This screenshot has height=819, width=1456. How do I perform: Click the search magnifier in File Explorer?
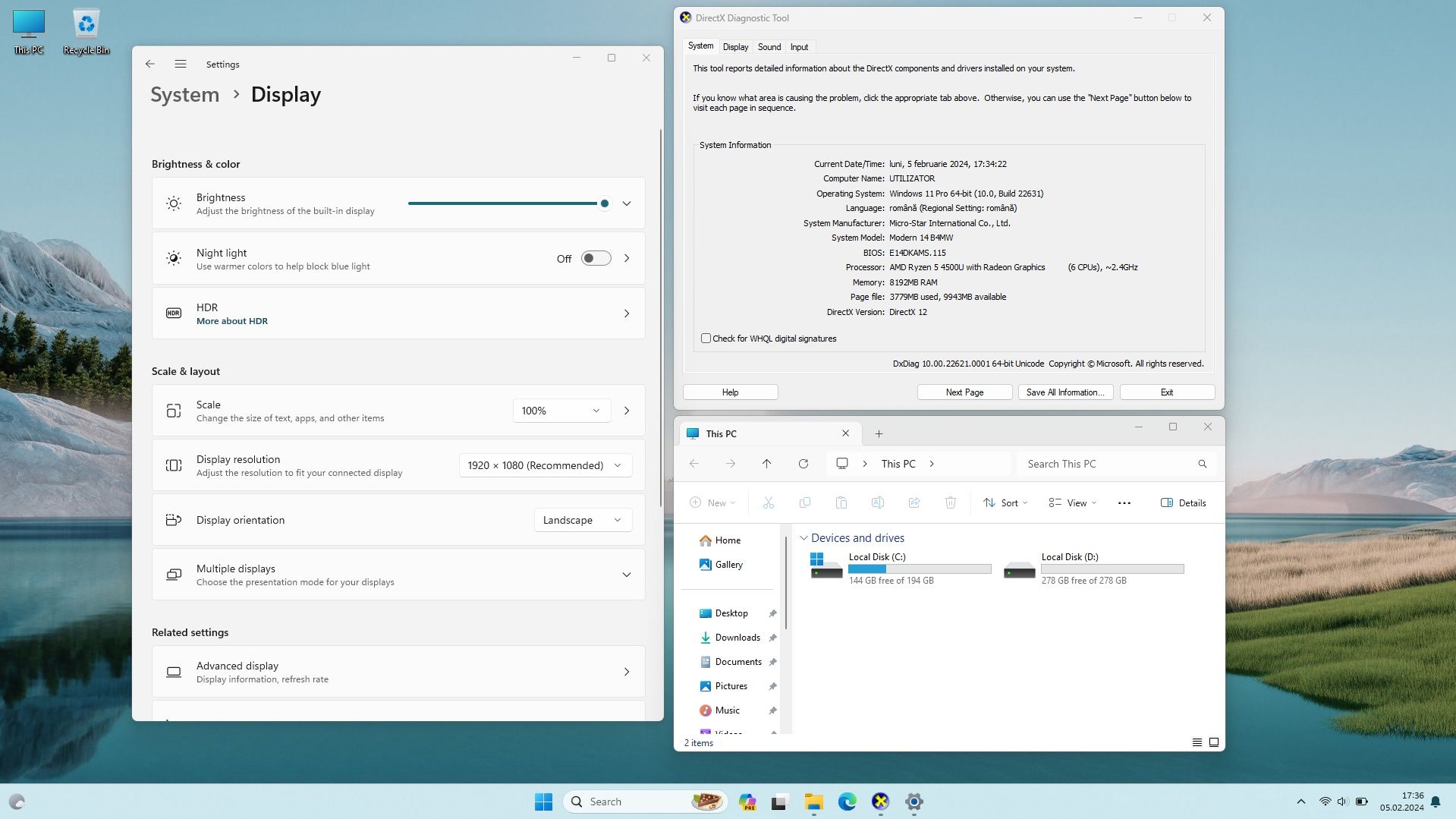tap(1202, 464)
